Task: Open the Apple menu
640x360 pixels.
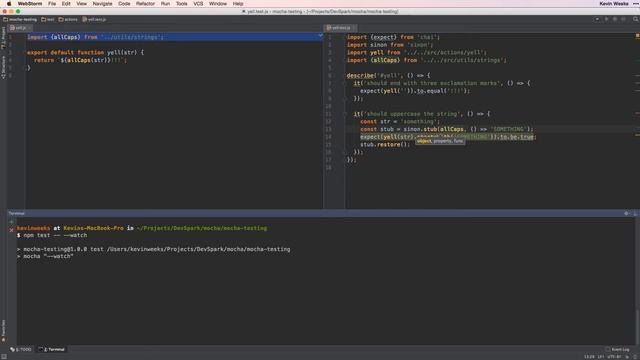Action: (x=9, y=4)
